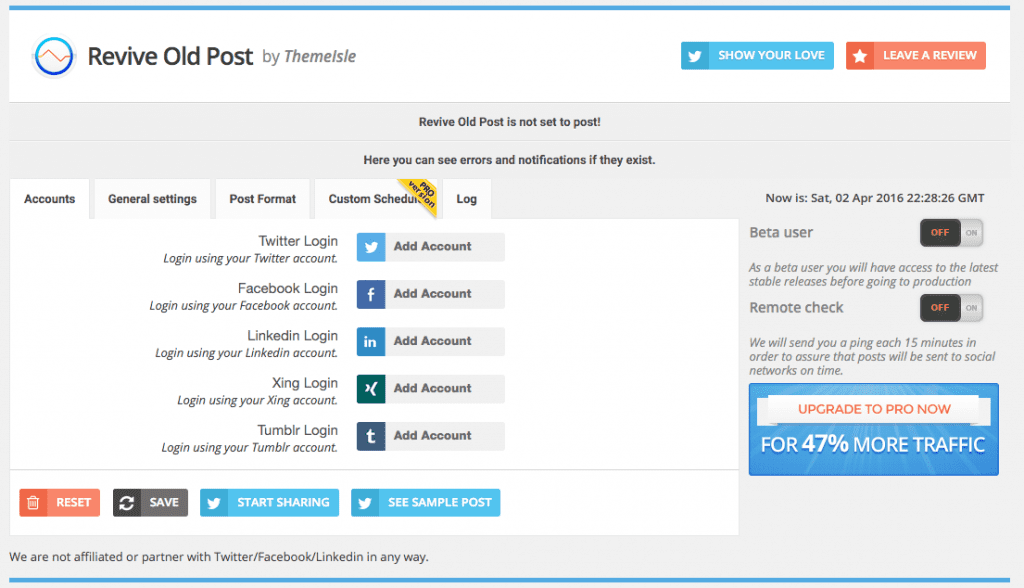Toggle the Beta user switch
The width and height of the screenshot is (1024, 588).
click(x=952, y=233)
